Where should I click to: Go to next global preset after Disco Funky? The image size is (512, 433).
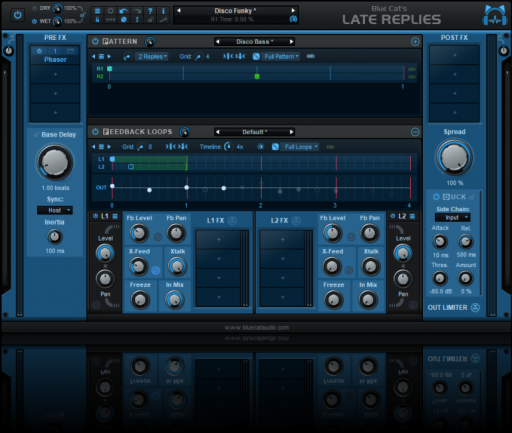click(293, 10)
